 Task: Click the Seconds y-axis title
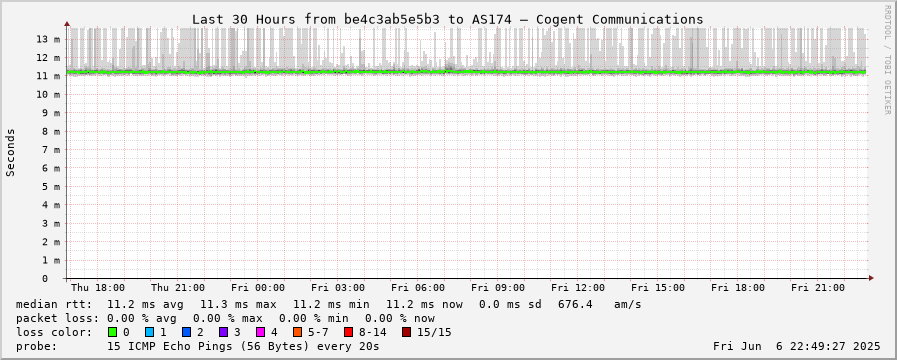coord(11,152)
